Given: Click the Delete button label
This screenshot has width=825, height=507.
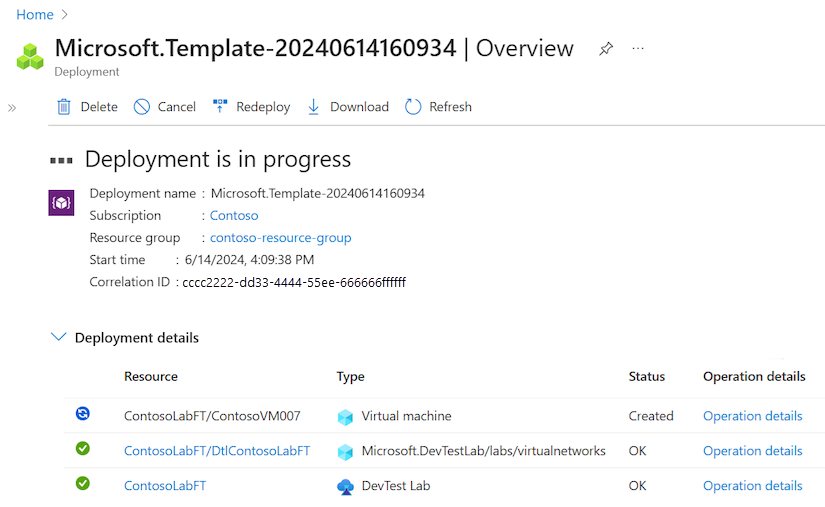Looking at the screenshot, I should [99, 107].
